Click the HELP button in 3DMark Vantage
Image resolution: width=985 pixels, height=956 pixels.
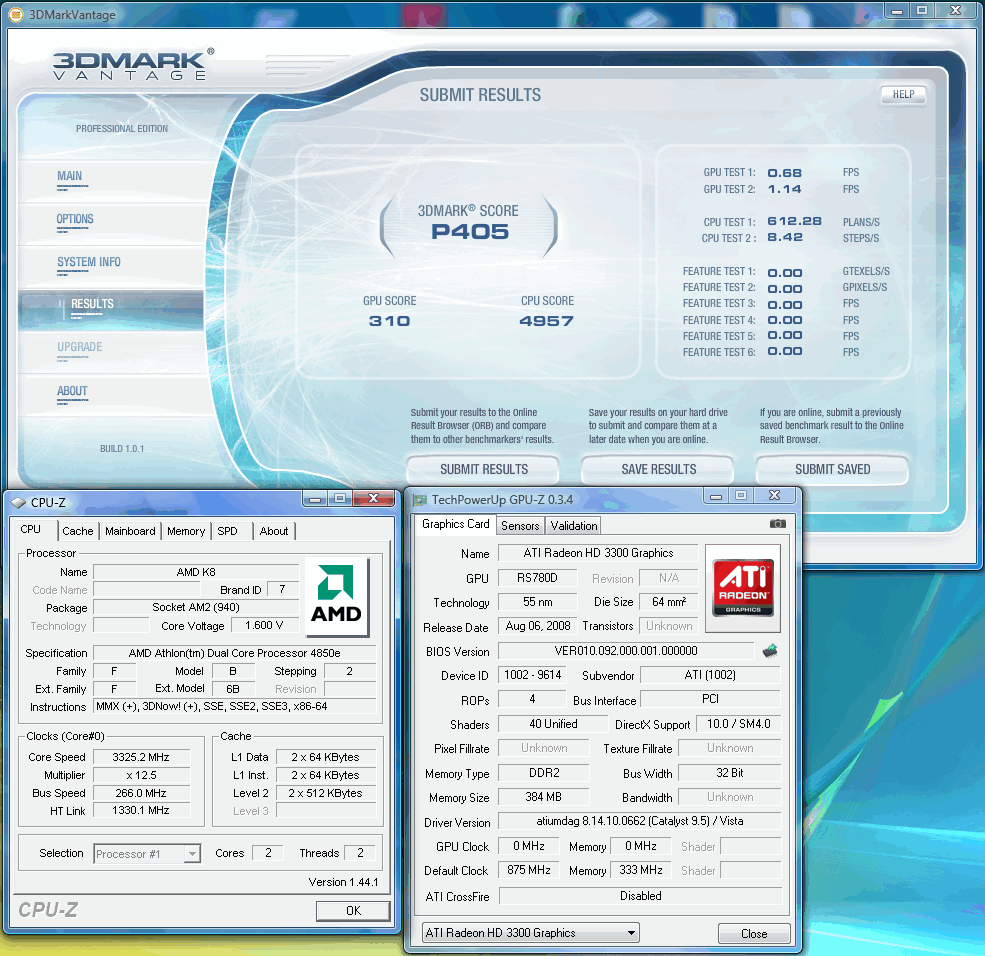point(903,94)
